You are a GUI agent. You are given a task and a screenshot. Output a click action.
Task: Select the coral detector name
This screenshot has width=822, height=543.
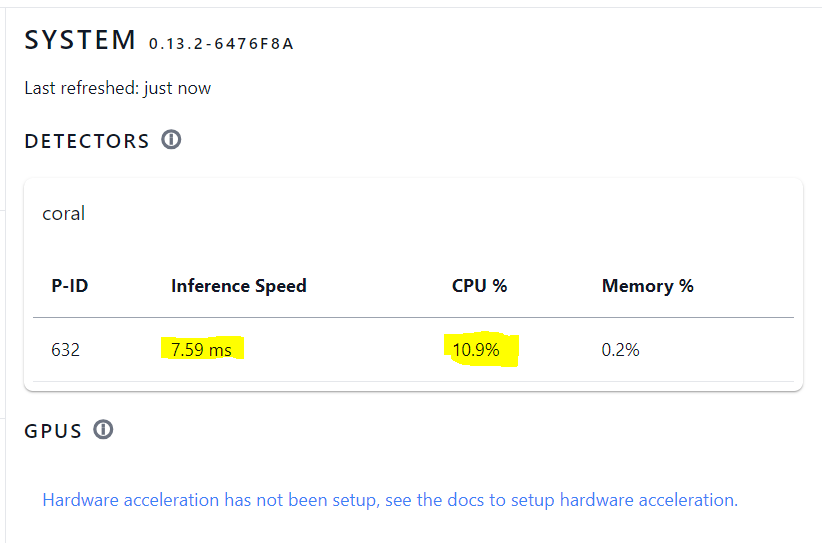click(63, 213)
